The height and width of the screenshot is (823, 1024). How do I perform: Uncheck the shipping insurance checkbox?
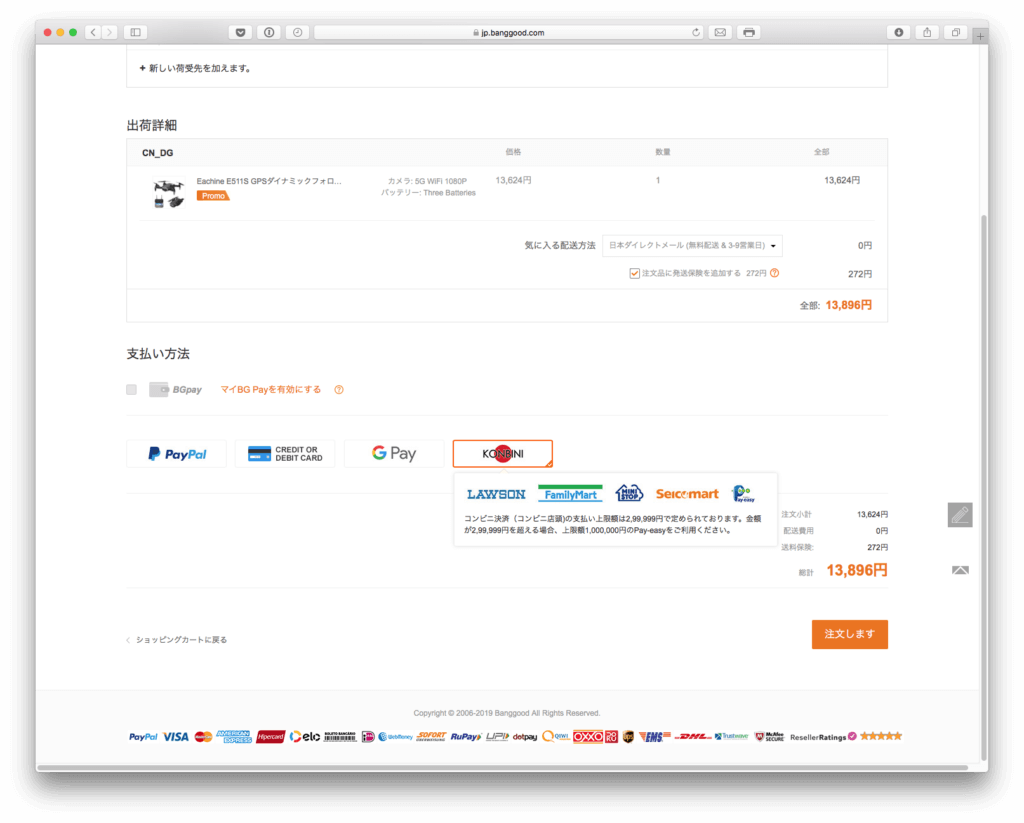tap(634, 273)
